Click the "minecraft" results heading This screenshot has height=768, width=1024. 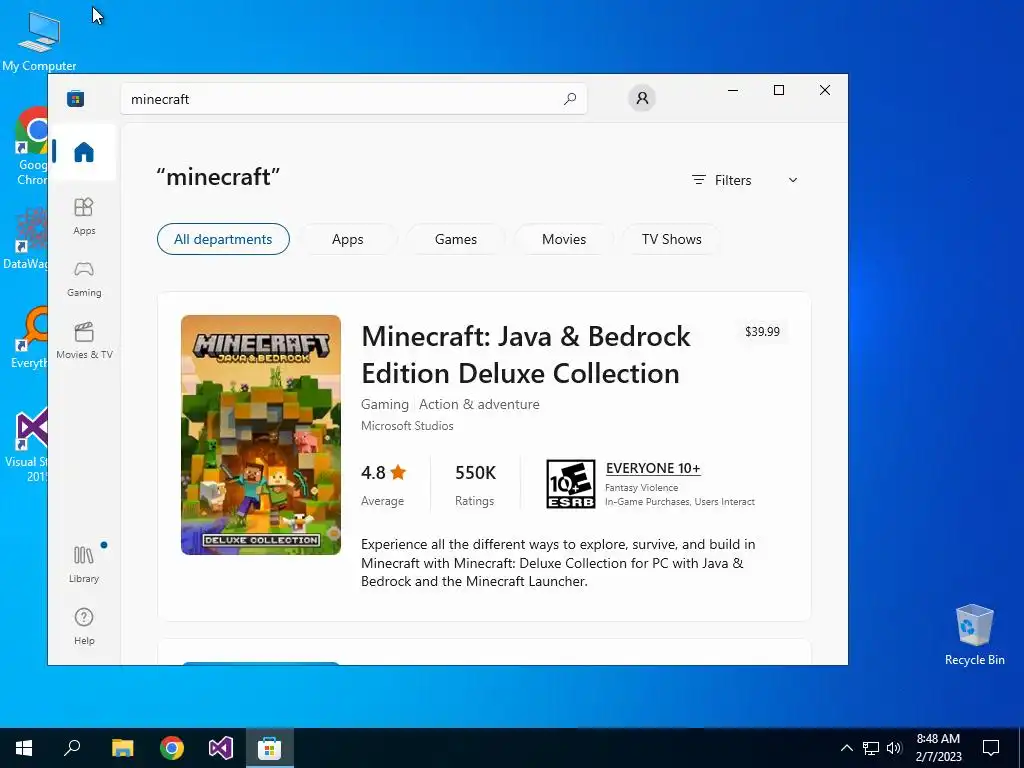point(218,177)
